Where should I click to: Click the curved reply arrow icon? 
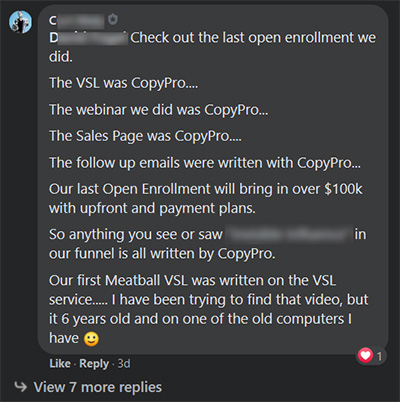coord(21,387)
